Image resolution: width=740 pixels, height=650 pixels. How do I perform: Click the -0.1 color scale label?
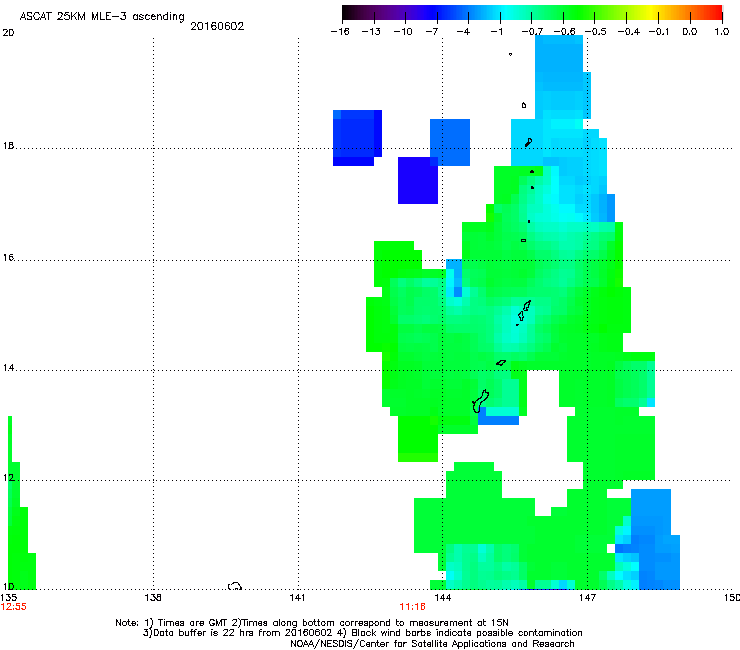pyautogui.click(x=659, y=32)
